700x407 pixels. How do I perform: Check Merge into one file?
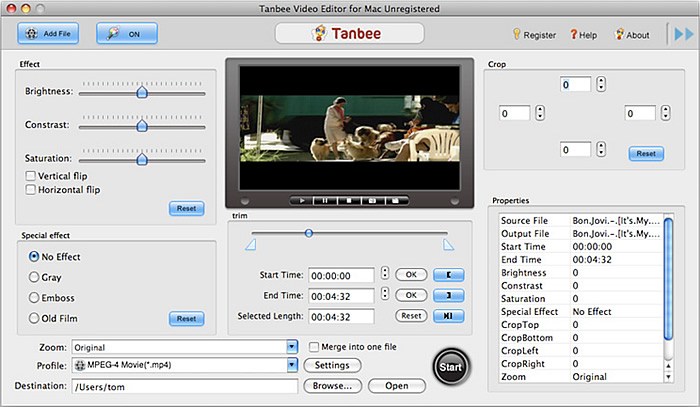point(314,347)
